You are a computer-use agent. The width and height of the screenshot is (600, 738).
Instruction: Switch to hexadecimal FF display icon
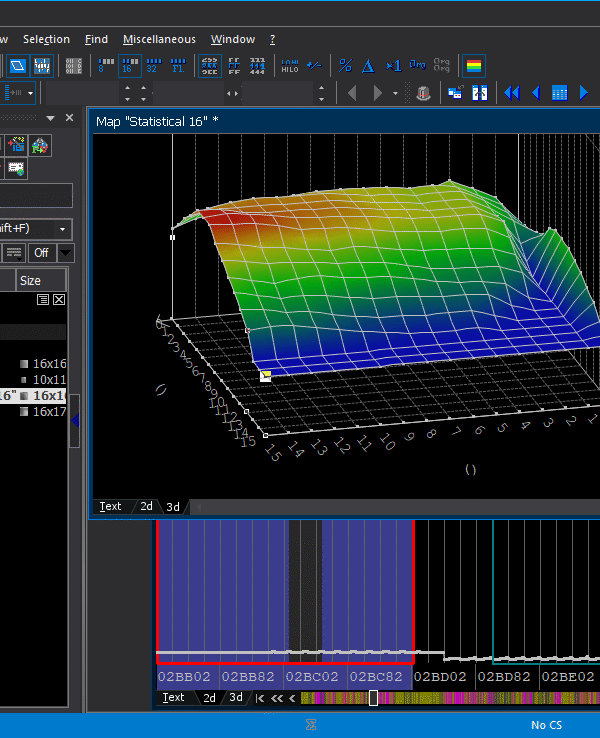(234, 65)
